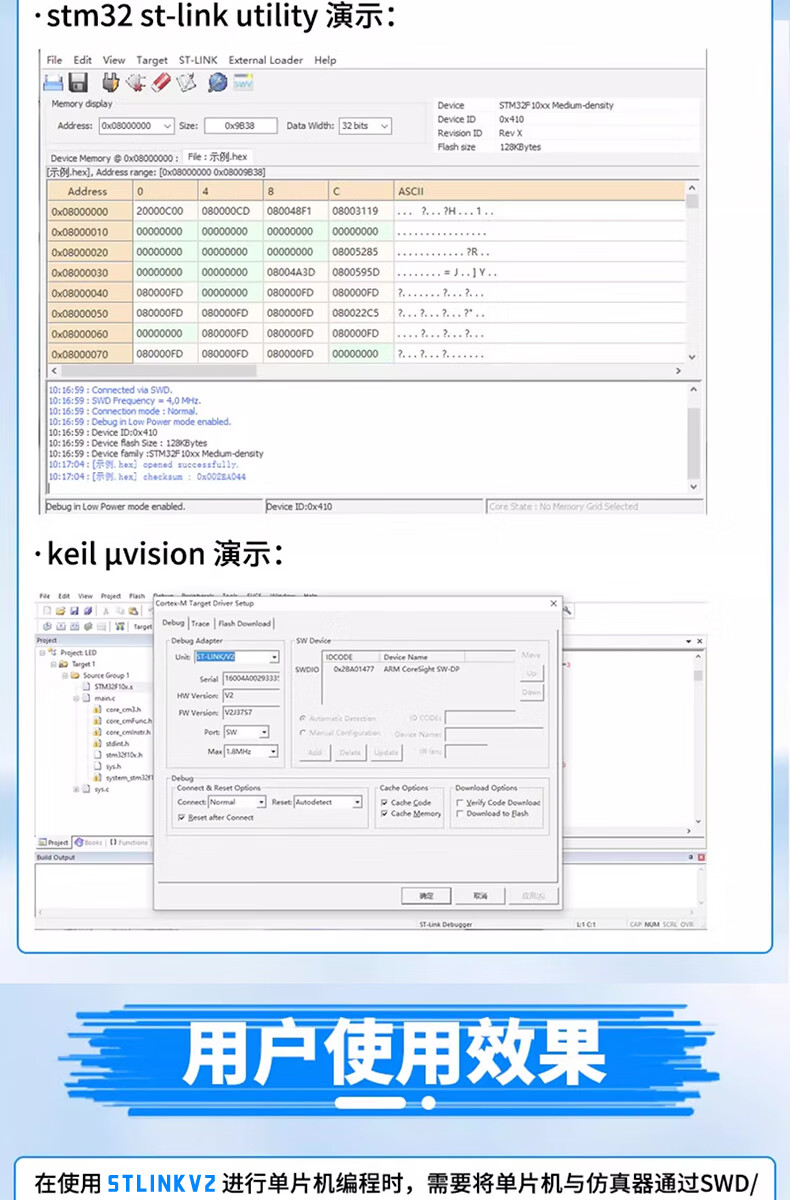790x1200 pixels.
Task: Click the Open file icon in ST-LINK toolbar
Action: point(54,82)
